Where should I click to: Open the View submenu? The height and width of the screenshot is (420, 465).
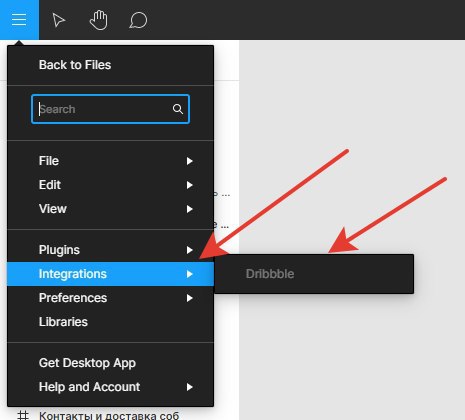tap(110, 209)
